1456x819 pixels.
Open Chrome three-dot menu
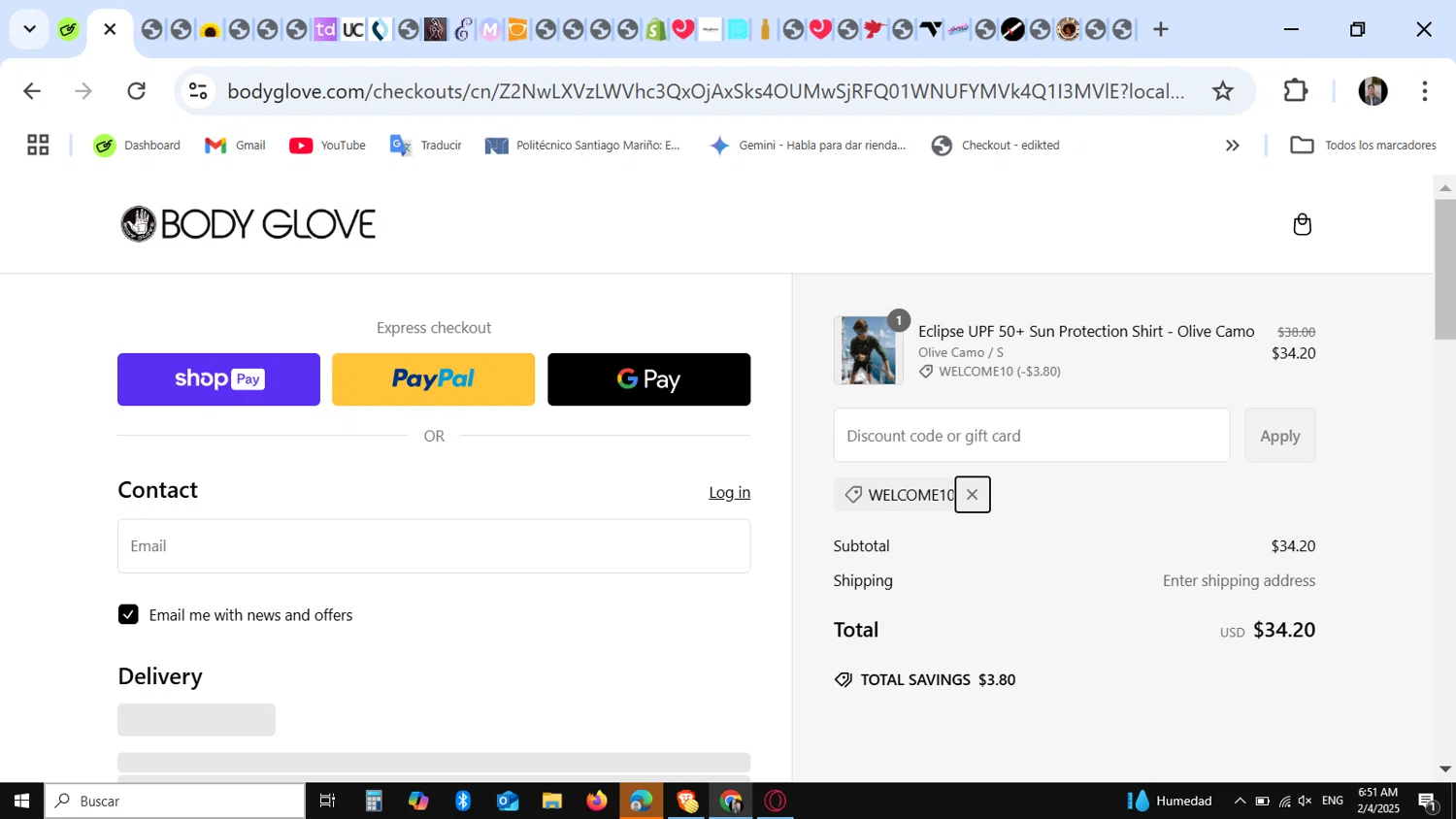pyautogui.click(x=1424, y=91)
